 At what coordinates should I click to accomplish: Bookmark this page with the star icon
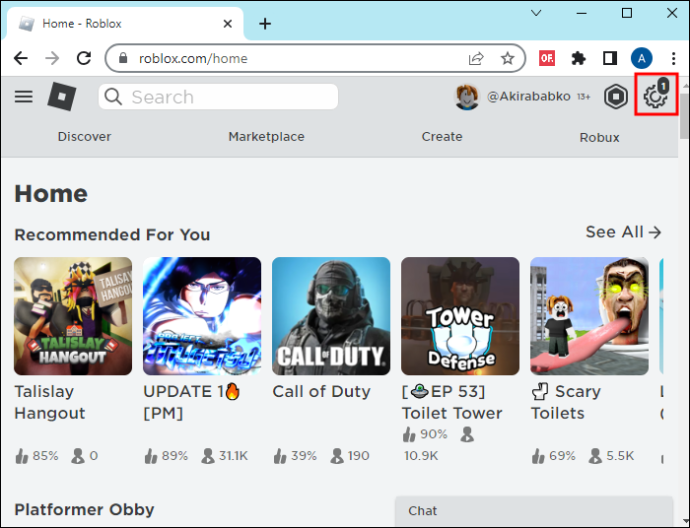pos(507,58)
